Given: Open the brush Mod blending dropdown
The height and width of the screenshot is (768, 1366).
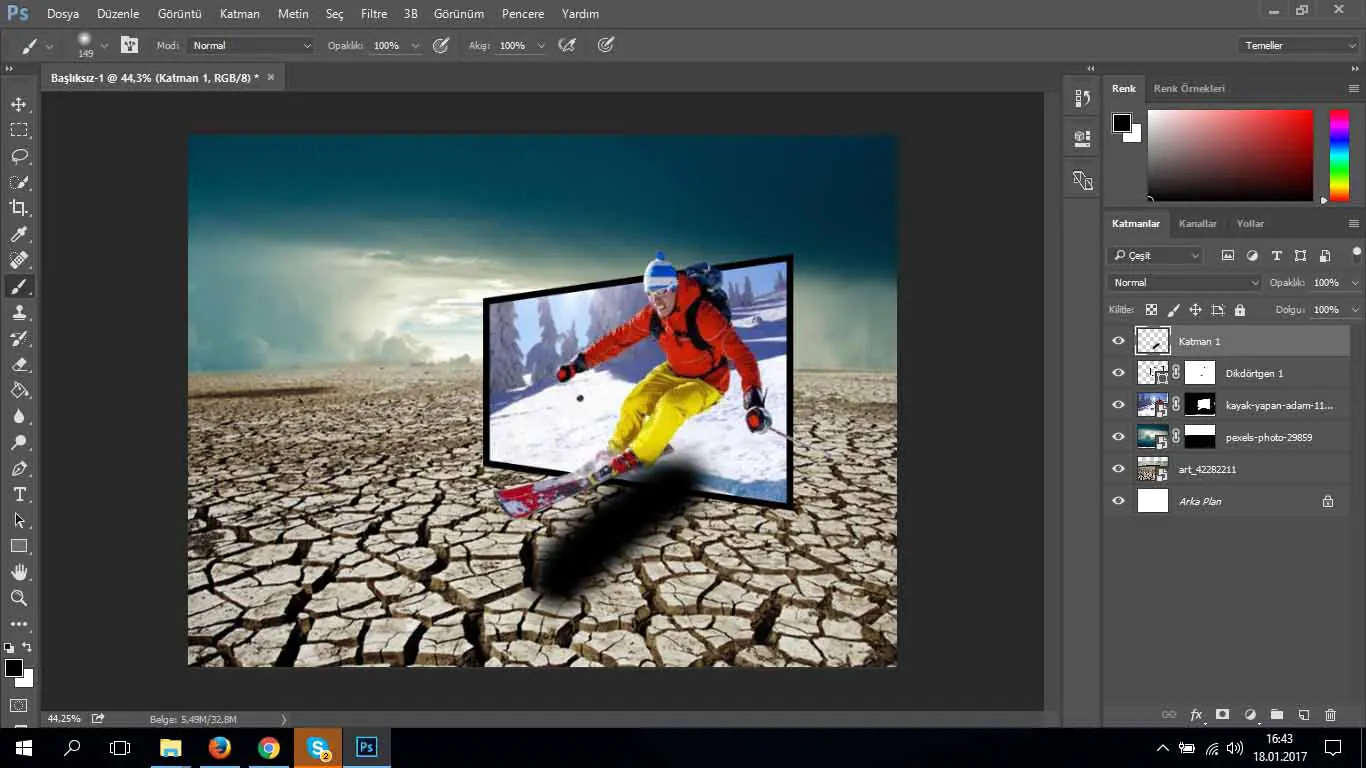Looking at the screenshot, I should click(x=250, y=46).
